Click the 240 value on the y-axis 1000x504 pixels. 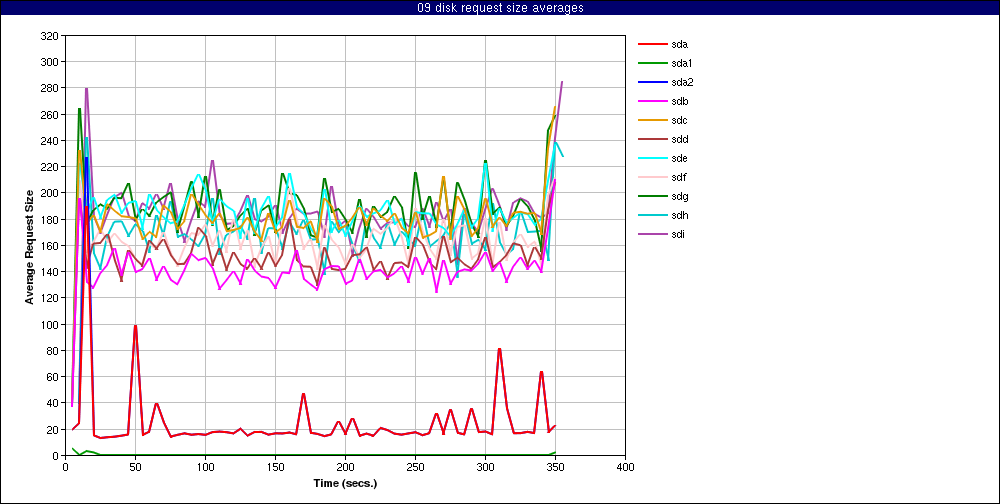pyautogui.click(x=49, y=140)
